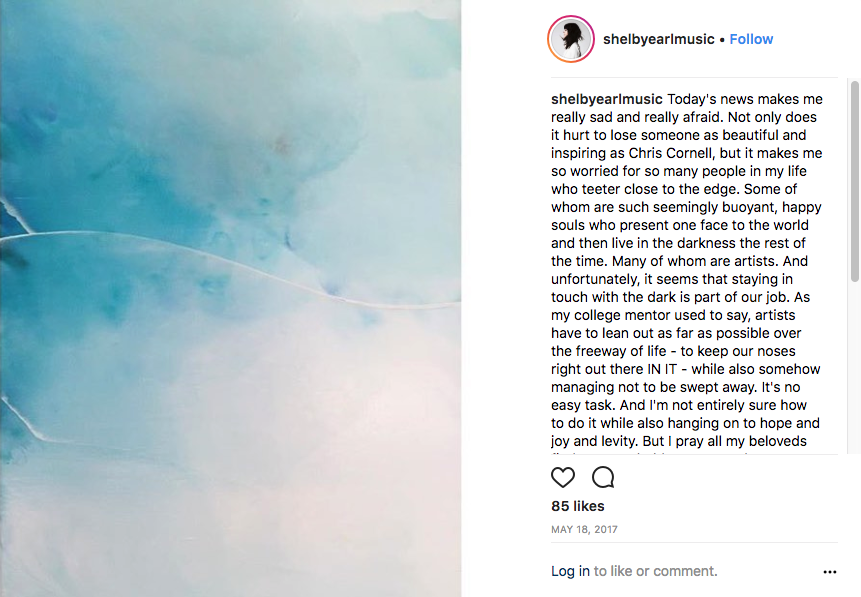Open shelbyearlmusic username beside the avatar
This screenshot has width=861, height=597.
(x=658, y=39)
